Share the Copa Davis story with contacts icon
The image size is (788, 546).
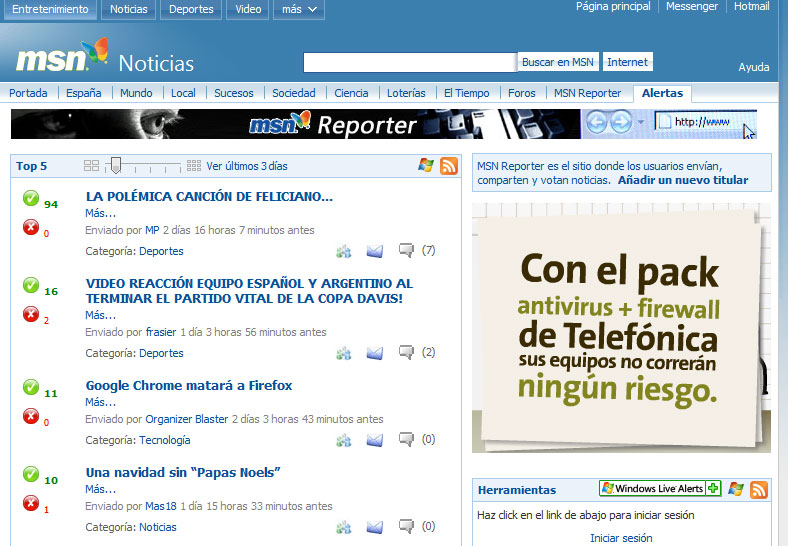coord(344,353)
